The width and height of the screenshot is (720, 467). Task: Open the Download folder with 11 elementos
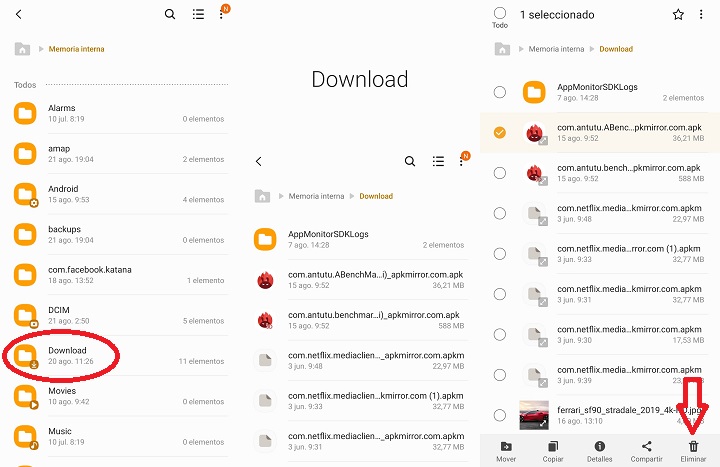tap(119, 356)
